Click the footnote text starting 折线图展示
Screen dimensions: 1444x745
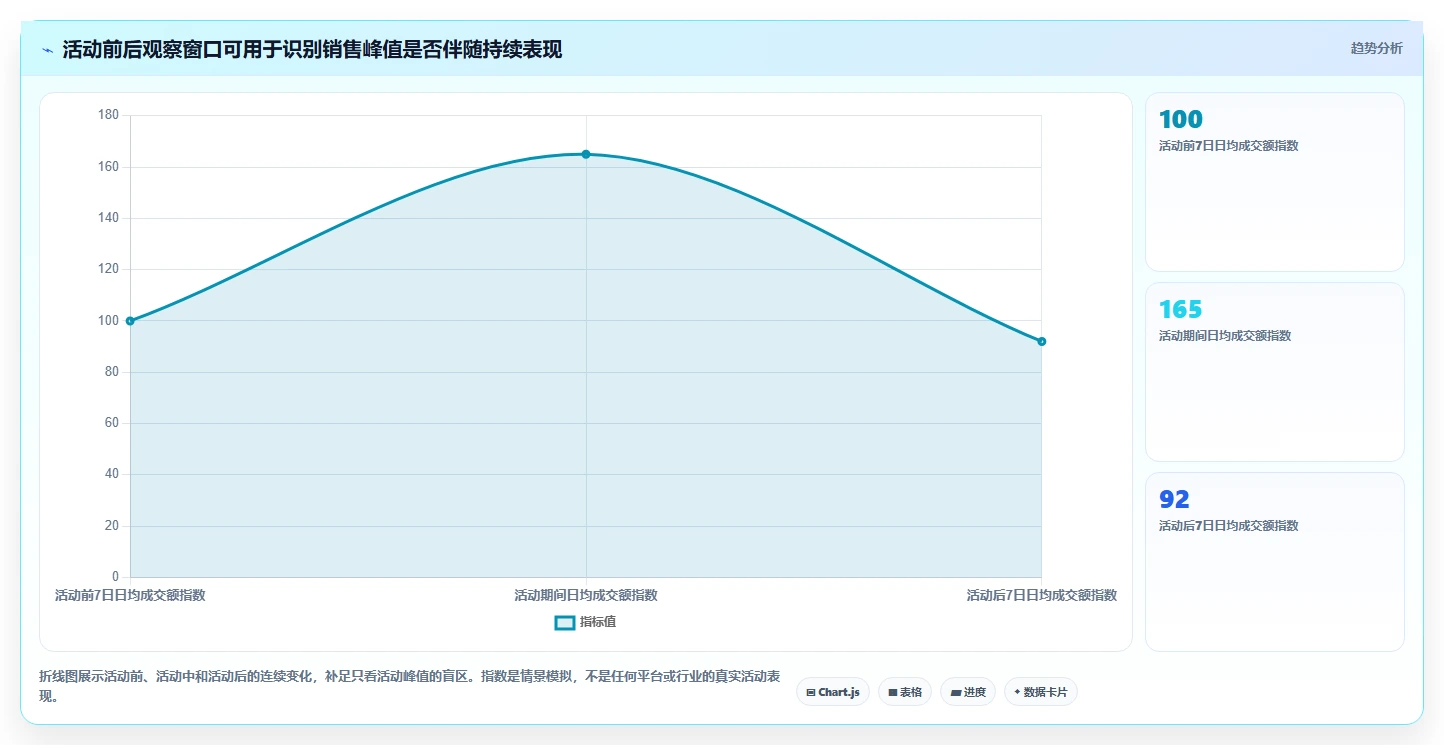(409, 687)
